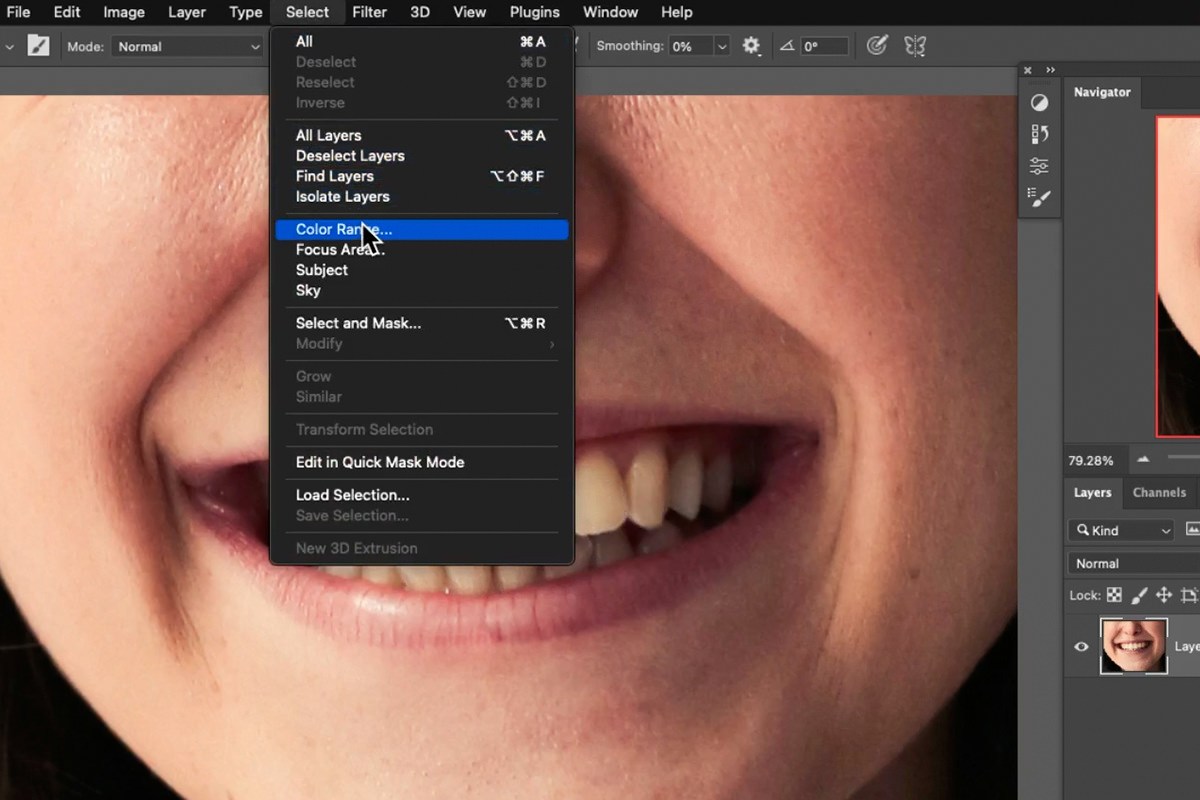Choose Sky from Select menu

[421, 291]
